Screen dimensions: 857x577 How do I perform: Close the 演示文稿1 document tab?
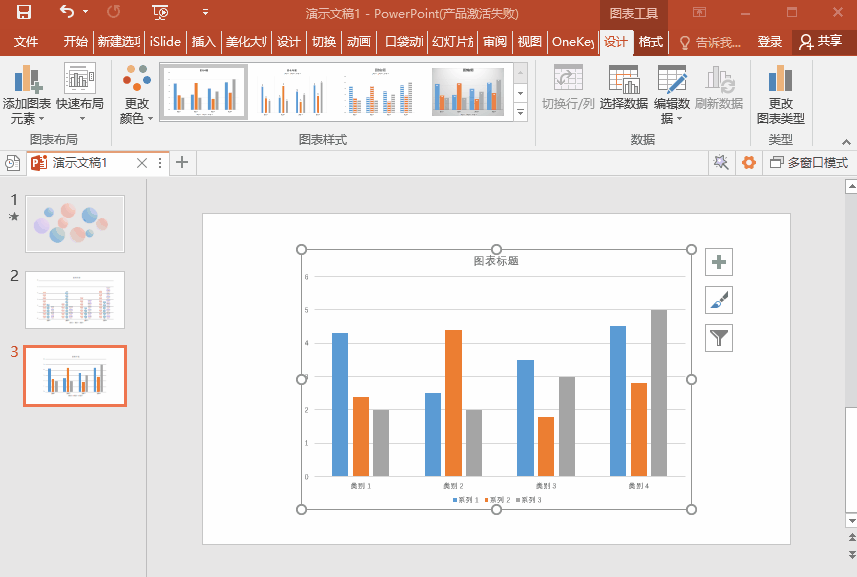pyautogui.click(x=142, y=163)
